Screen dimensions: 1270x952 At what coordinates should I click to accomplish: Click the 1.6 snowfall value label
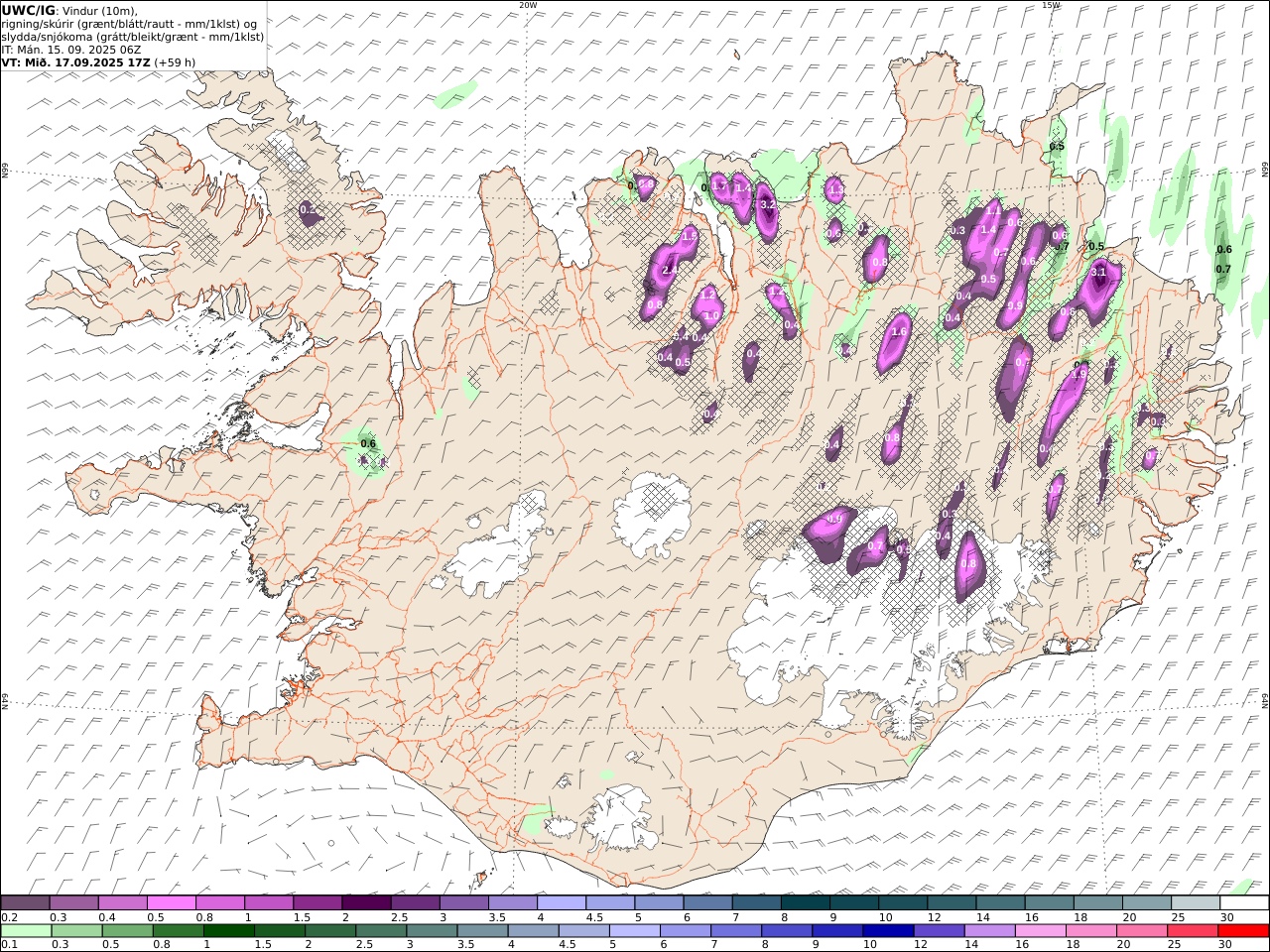pyautogui.click(x=899, y=332)
